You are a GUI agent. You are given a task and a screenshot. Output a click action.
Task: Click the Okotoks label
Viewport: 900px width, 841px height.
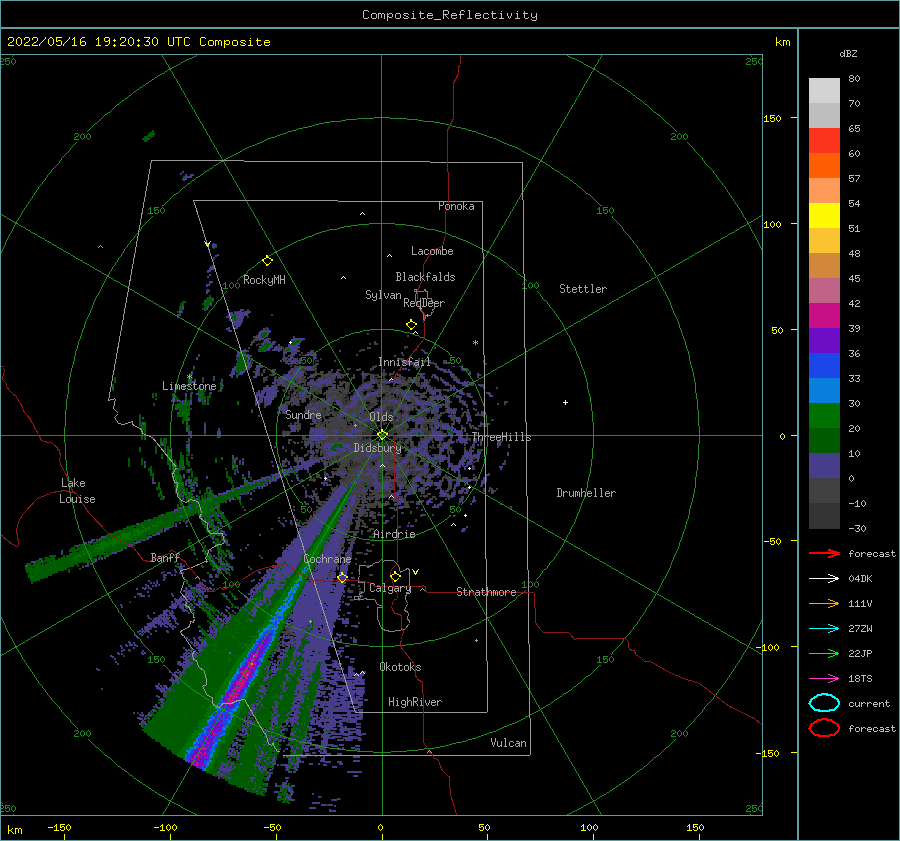[400, 667]
